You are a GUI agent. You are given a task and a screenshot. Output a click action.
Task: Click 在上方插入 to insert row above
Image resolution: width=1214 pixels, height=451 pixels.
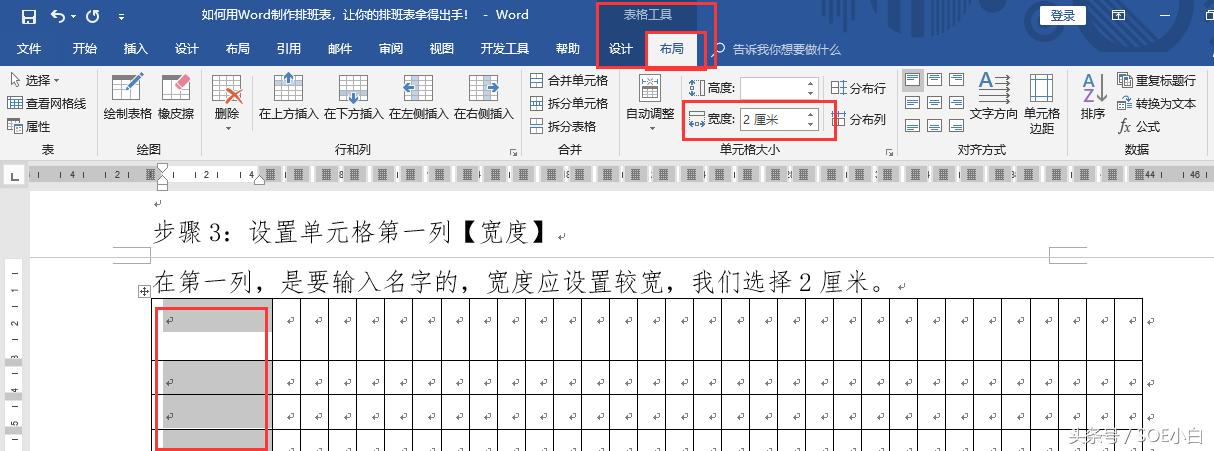point(288,97)
